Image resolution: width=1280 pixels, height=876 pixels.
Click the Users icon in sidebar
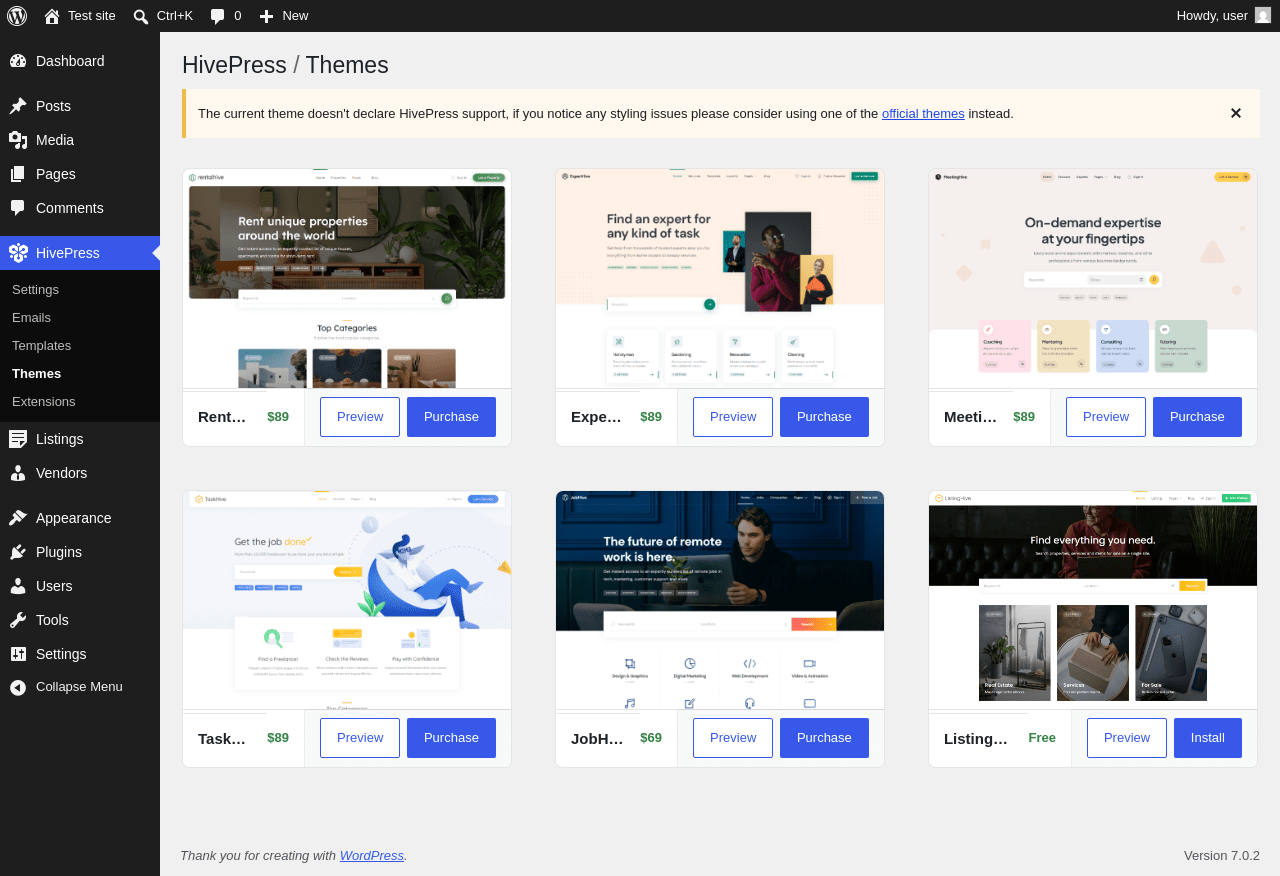click(18, 586)
